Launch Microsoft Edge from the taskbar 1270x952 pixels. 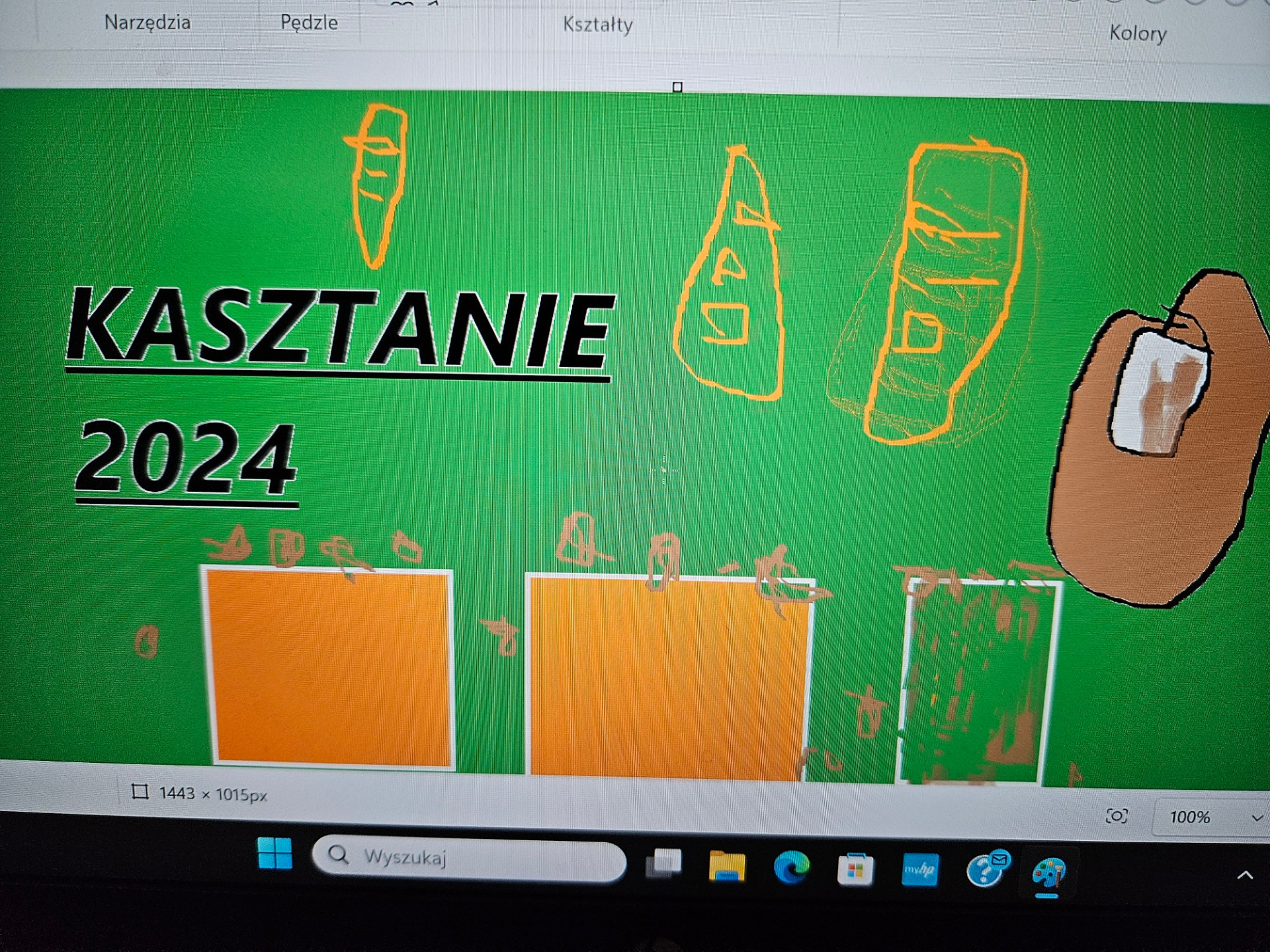pyautogui.click(x=791, y=867)
